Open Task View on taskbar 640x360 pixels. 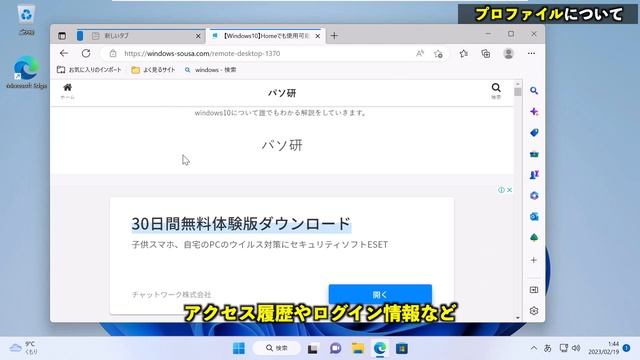[x=313, y=348]
